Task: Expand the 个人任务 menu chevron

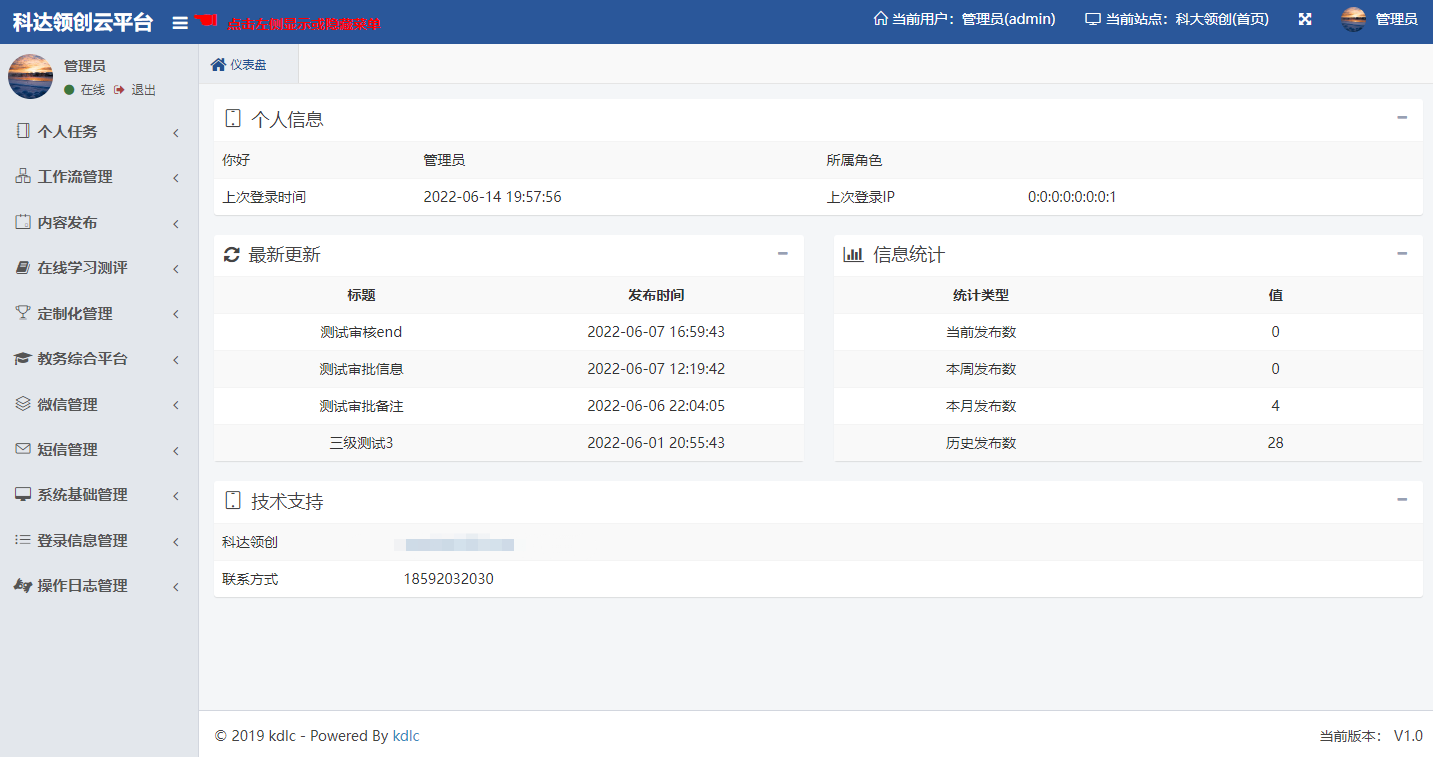Action: point(176,132)
